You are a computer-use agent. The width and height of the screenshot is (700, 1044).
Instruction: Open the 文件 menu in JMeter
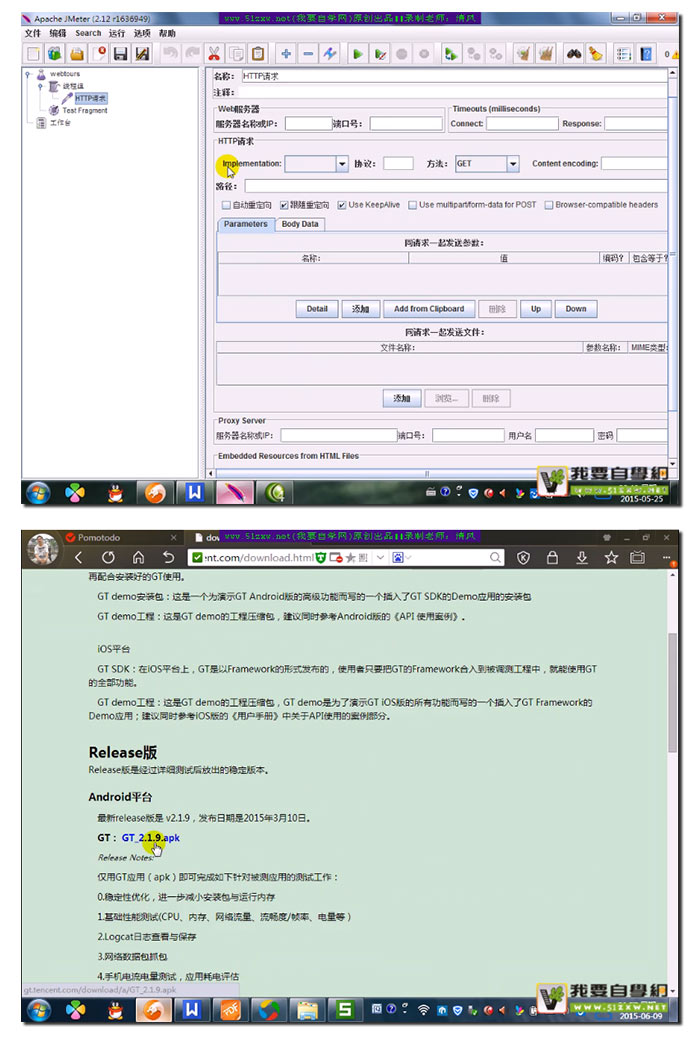click(33, 33)
